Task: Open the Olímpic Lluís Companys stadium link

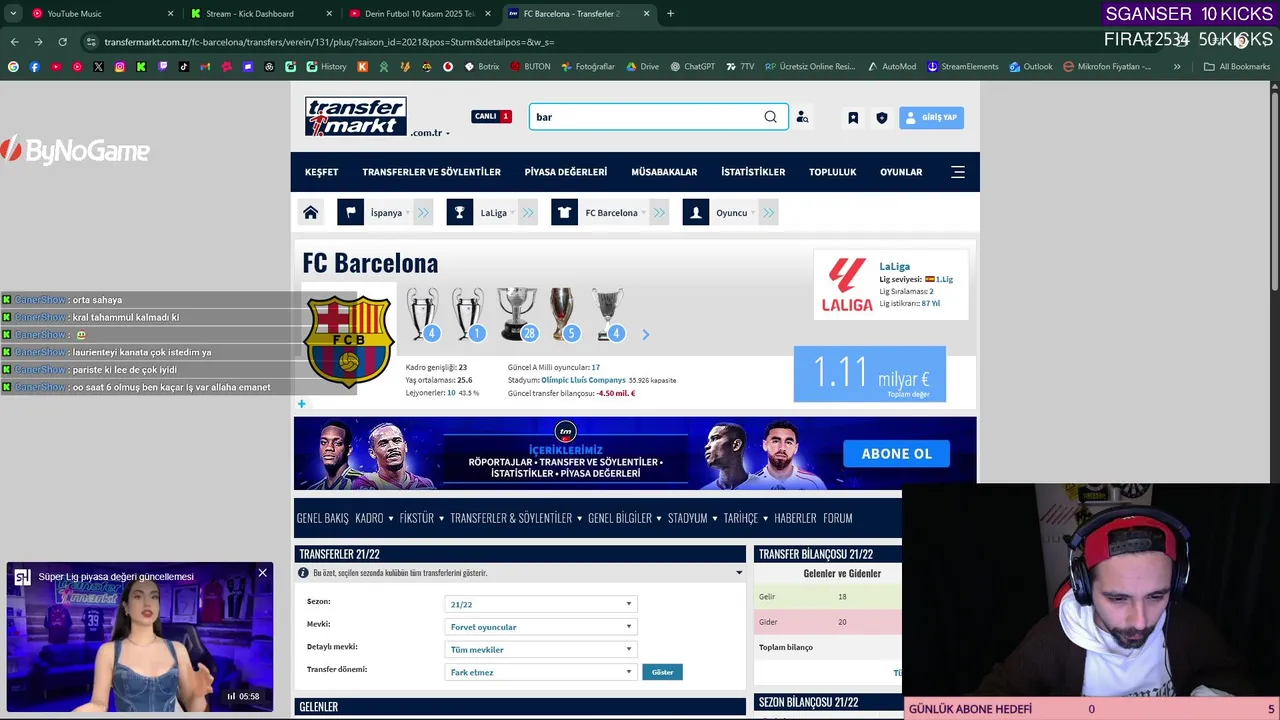Action: tap(583, 380)
